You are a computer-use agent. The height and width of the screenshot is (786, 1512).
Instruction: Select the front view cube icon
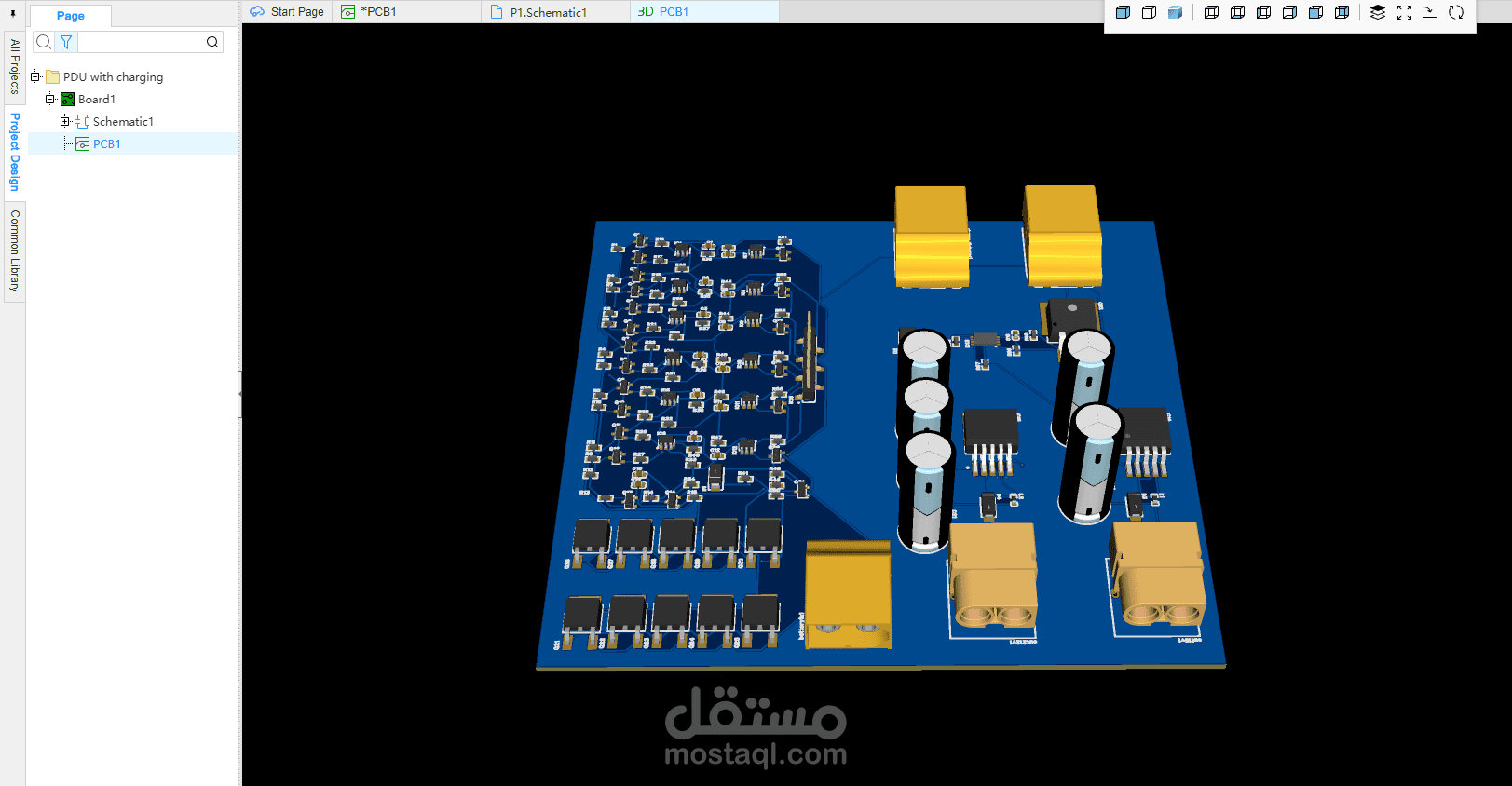tap(1315, 12)
